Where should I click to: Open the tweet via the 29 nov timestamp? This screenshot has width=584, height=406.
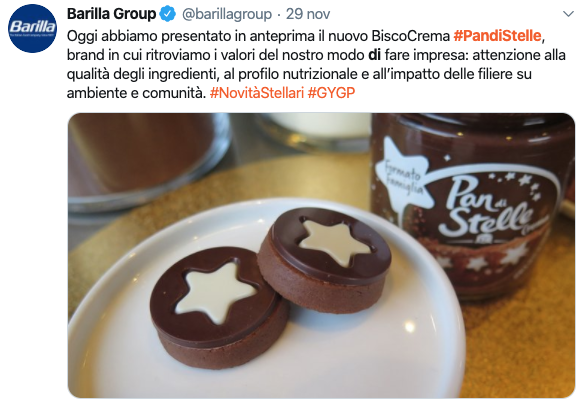coord(308,14)
